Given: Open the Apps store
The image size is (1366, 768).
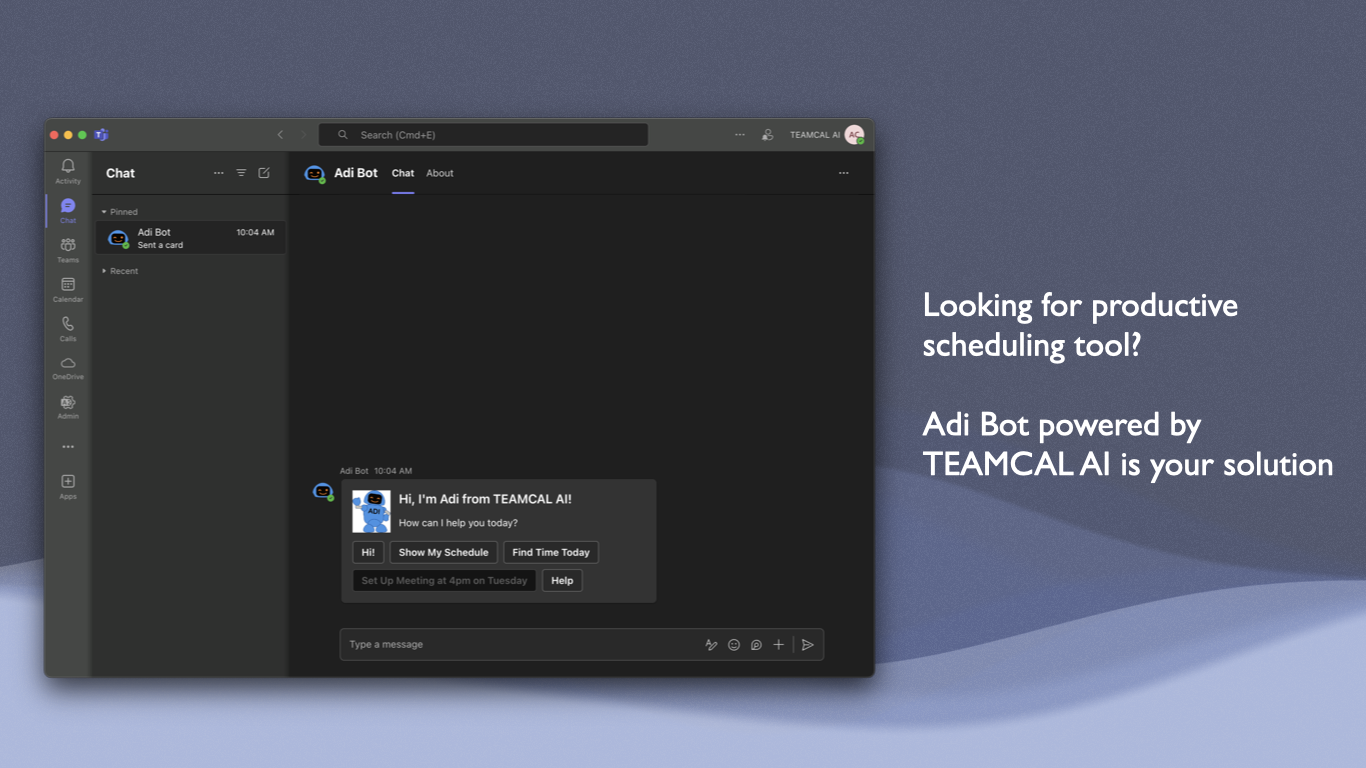Looking at the screenshot, I should (68, 486).
